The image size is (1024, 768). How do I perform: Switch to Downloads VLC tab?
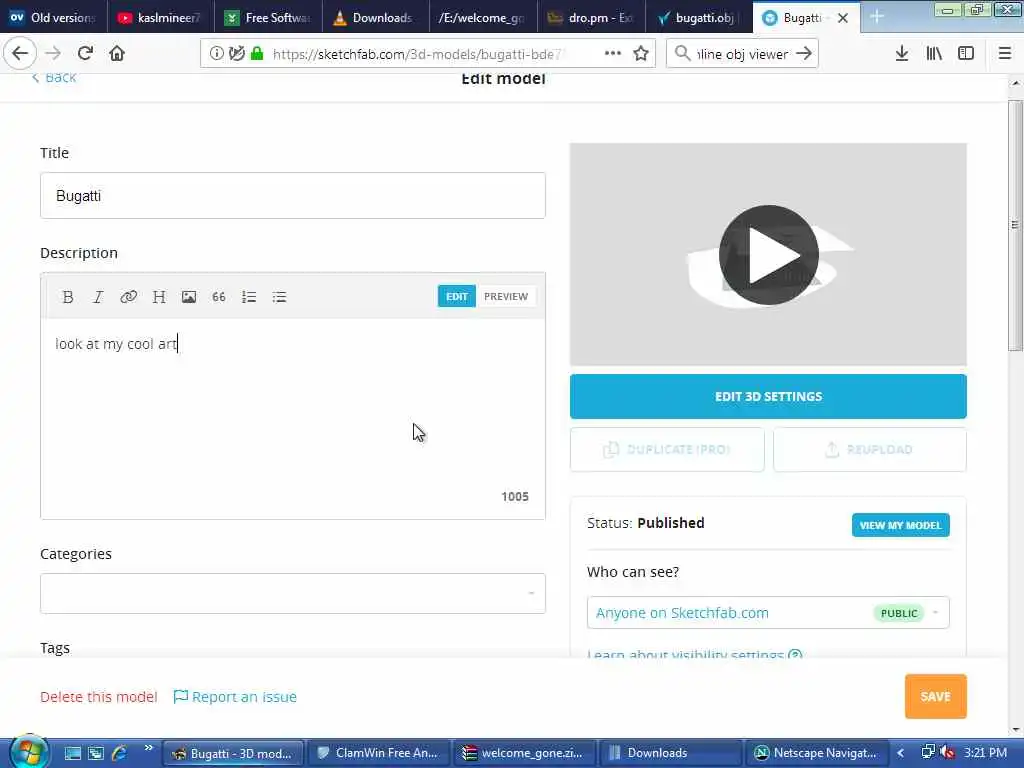pos(376,18)
